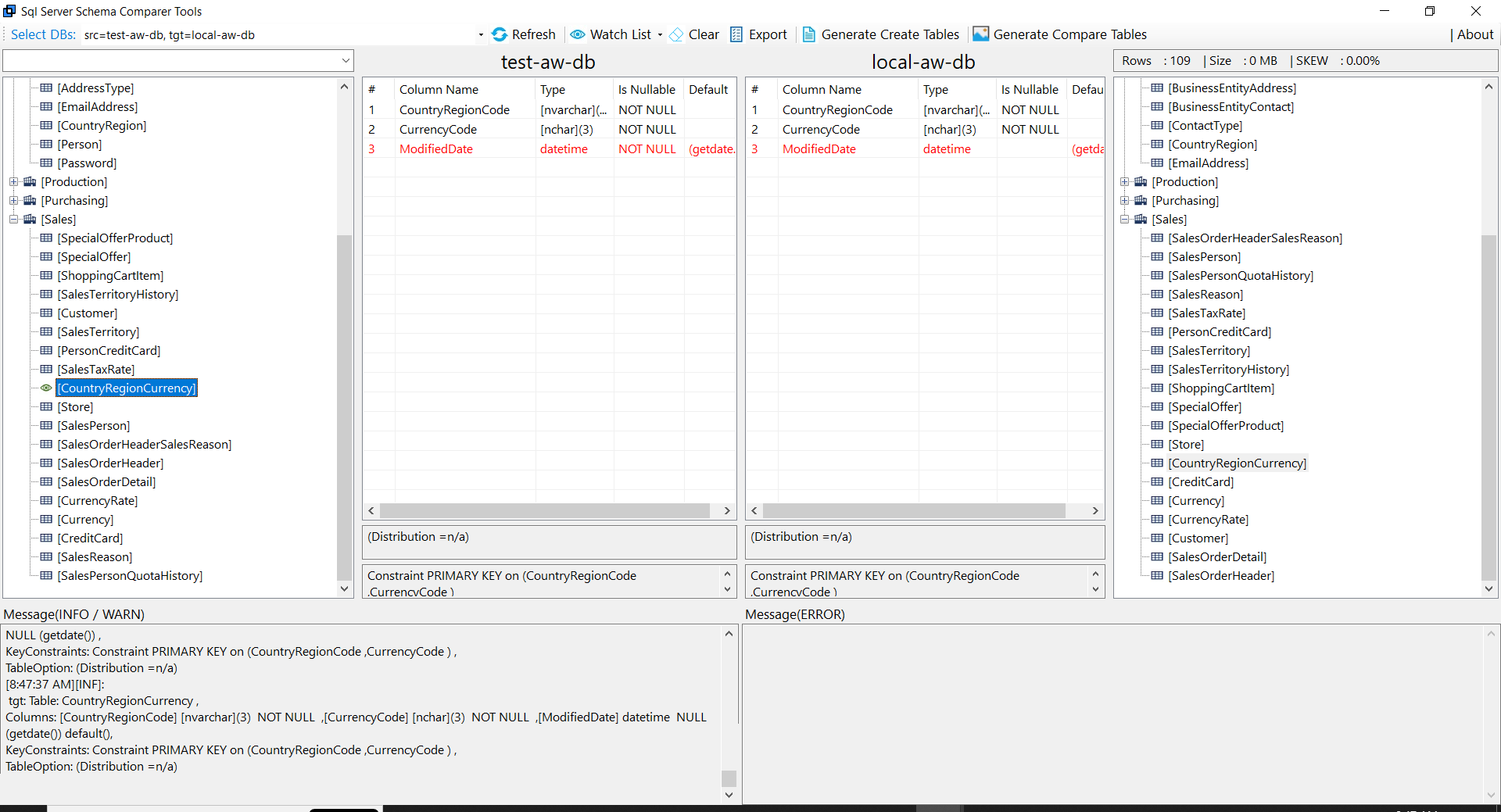Click ModifiedDate row in test-aw-db grid
The width and height of the screenshot is (1501, 812).
click(x=550, y=148)
